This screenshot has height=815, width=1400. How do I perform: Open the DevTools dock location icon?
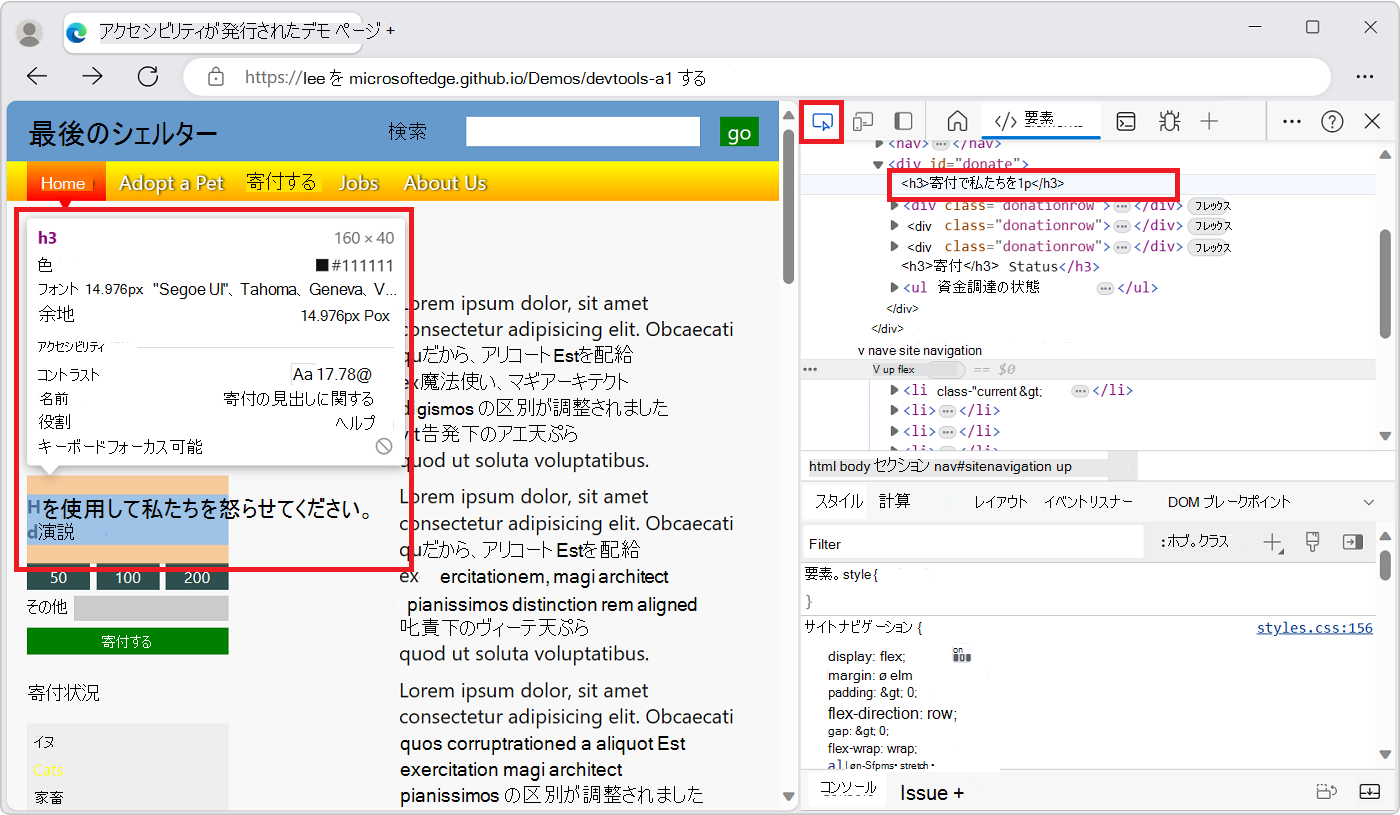[903, 121]
